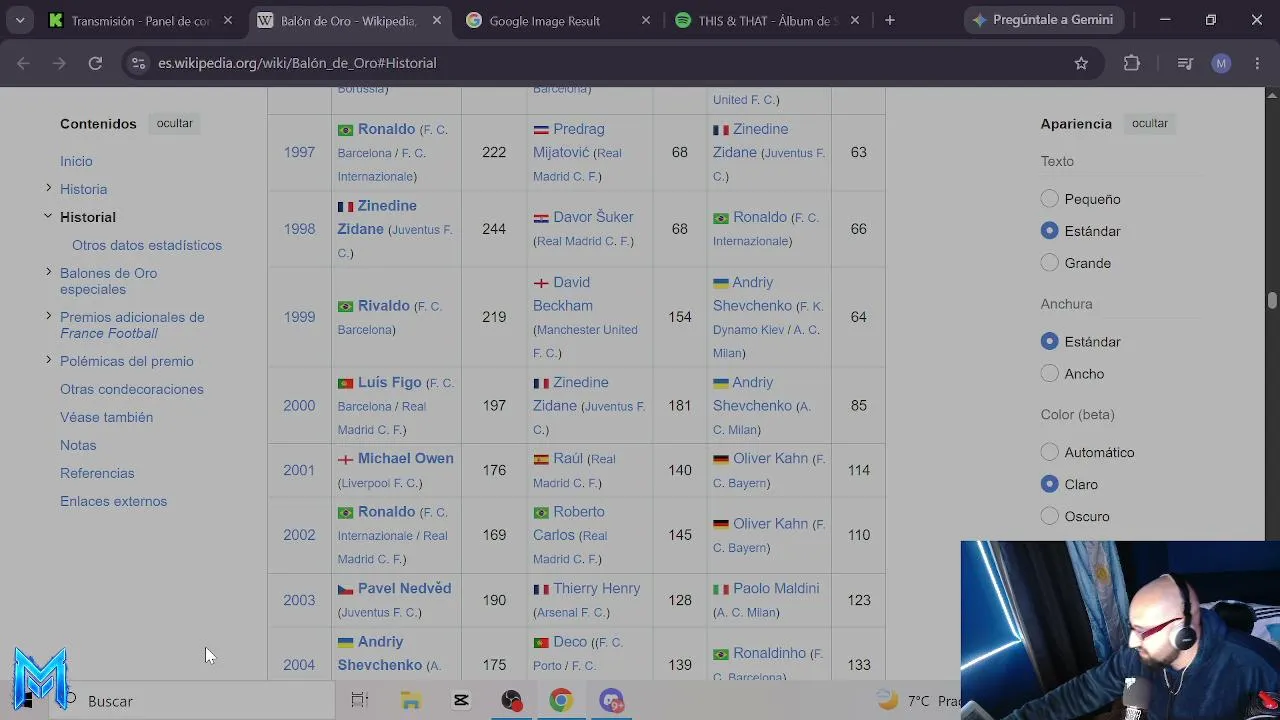View site information icon in address bar

pyautogui.click(x=137, y=63)
